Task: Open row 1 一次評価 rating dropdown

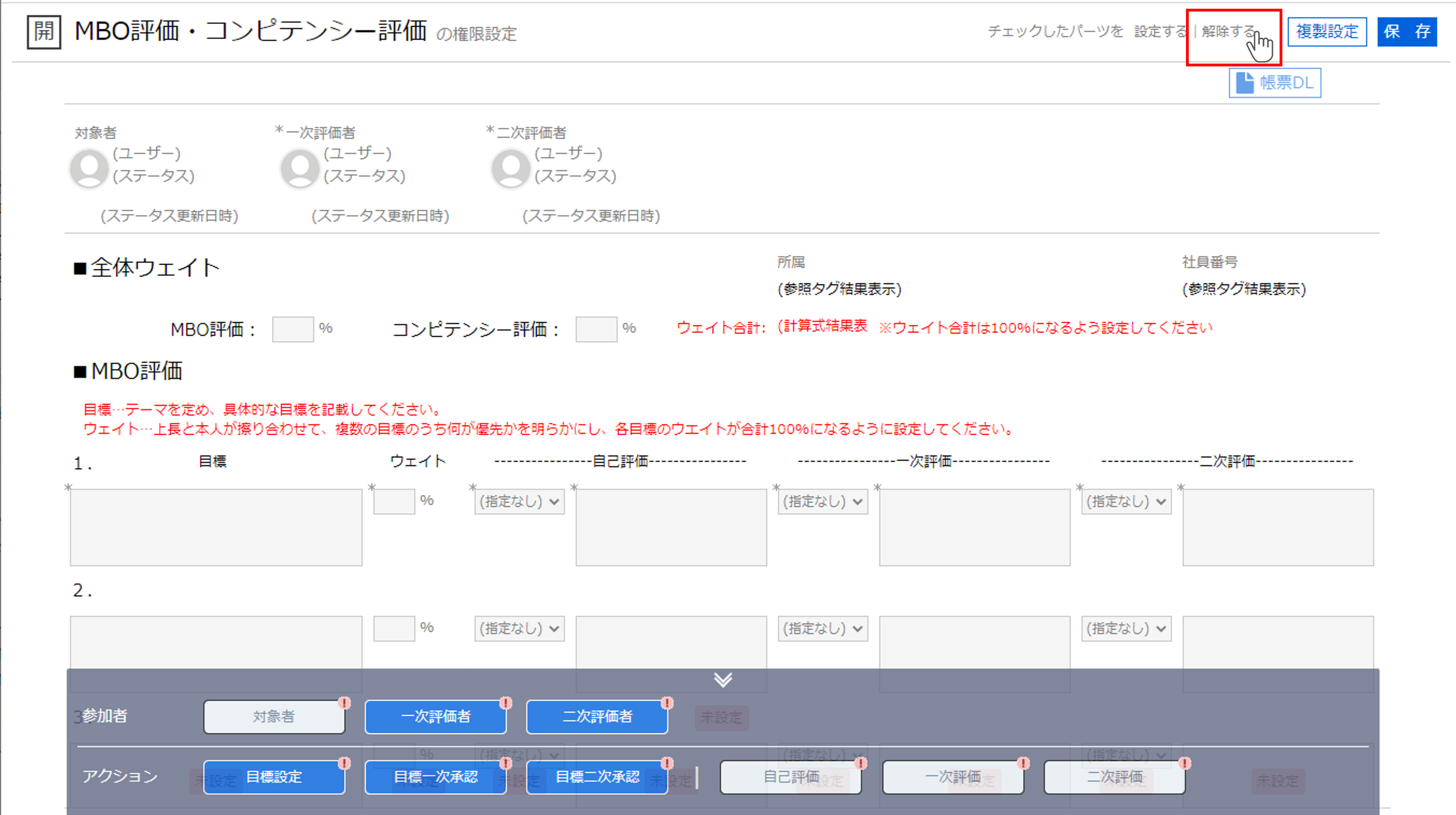Action: click(822, 502)
